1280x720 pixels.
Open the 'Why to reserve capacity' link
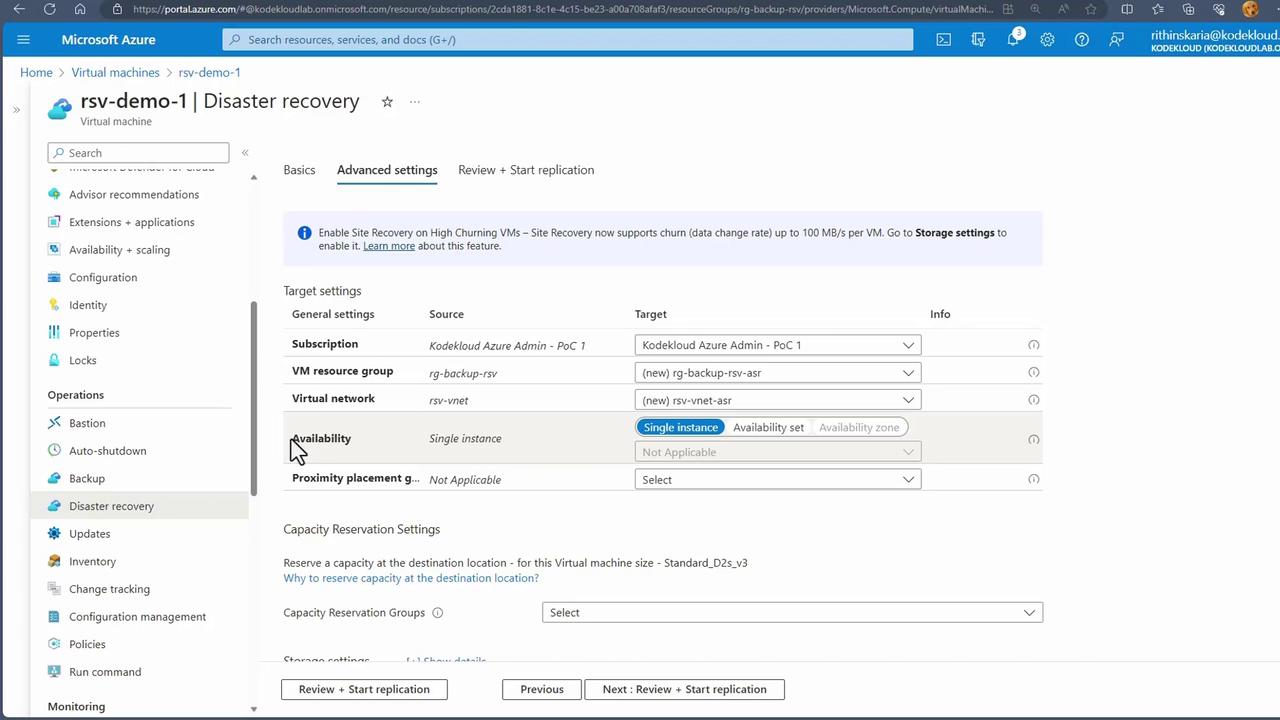tap(411, 578)
